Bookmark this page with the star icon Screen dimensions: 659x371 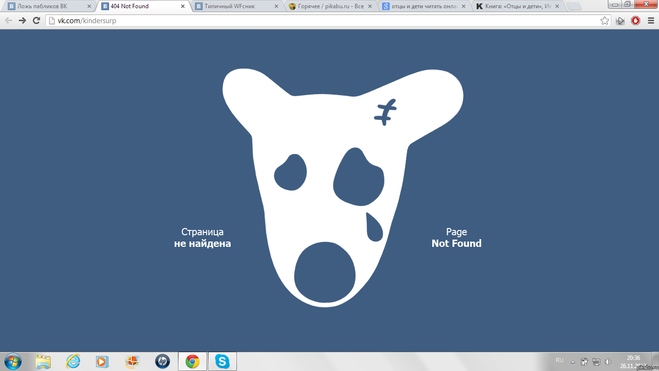(604, 20)
